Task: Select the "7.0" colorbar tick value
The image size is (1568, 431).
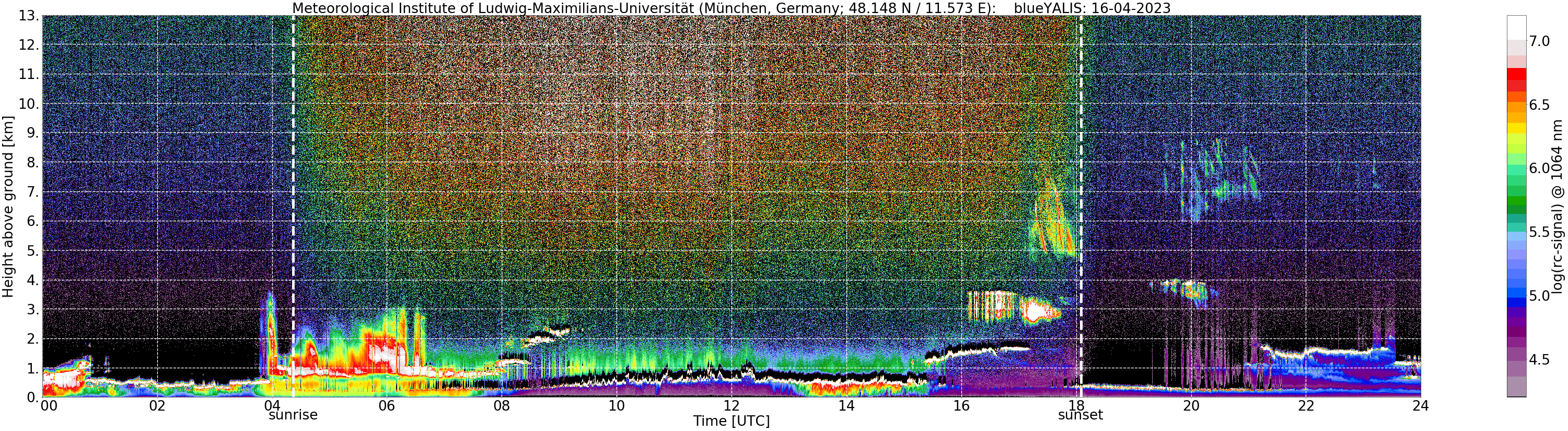Action: (1539, 41)
